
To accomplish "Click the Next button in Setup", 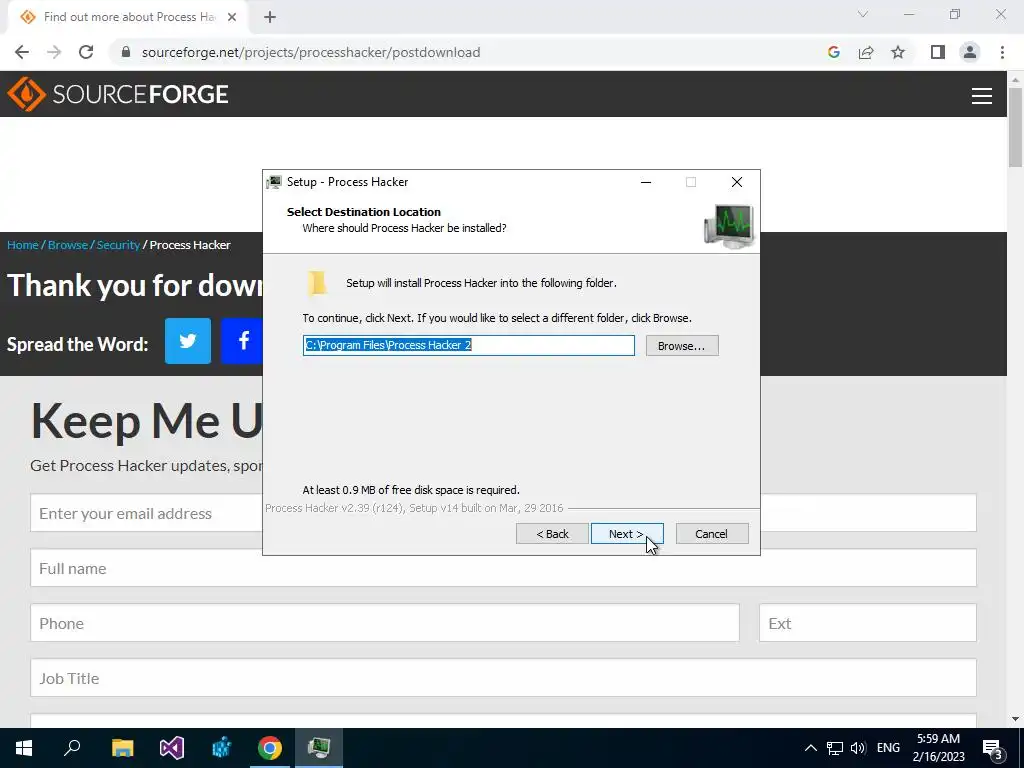I will (627, 534).
